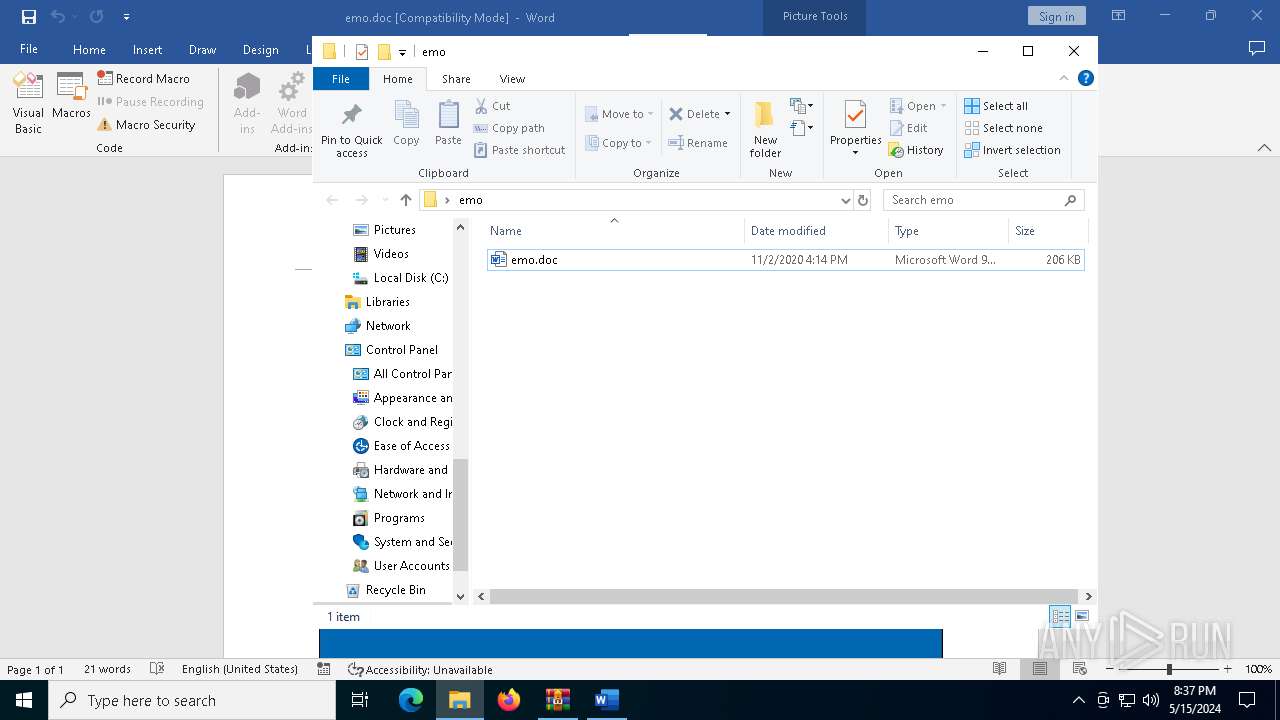1280x720 pixels.
Task: Pin the emo folder to Quick access
Action: pyautogui.click(x=351, y=128)
